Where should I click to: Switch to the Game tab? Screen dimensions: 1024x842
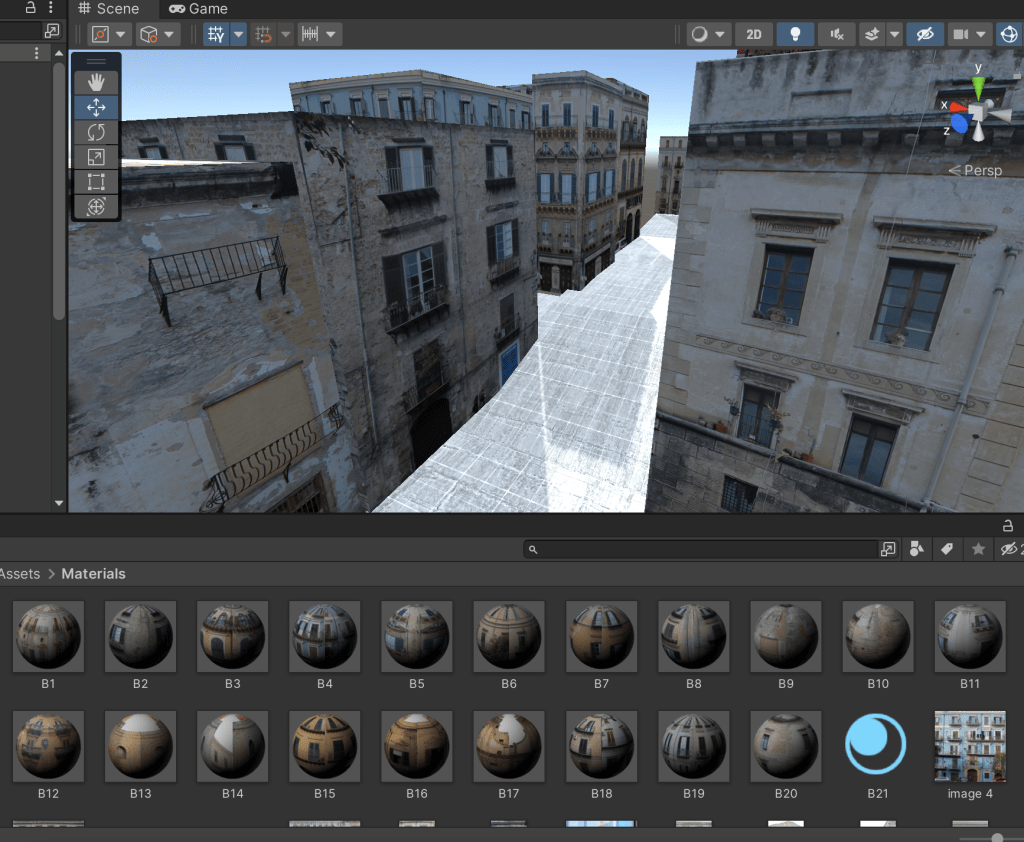(198, 9)
